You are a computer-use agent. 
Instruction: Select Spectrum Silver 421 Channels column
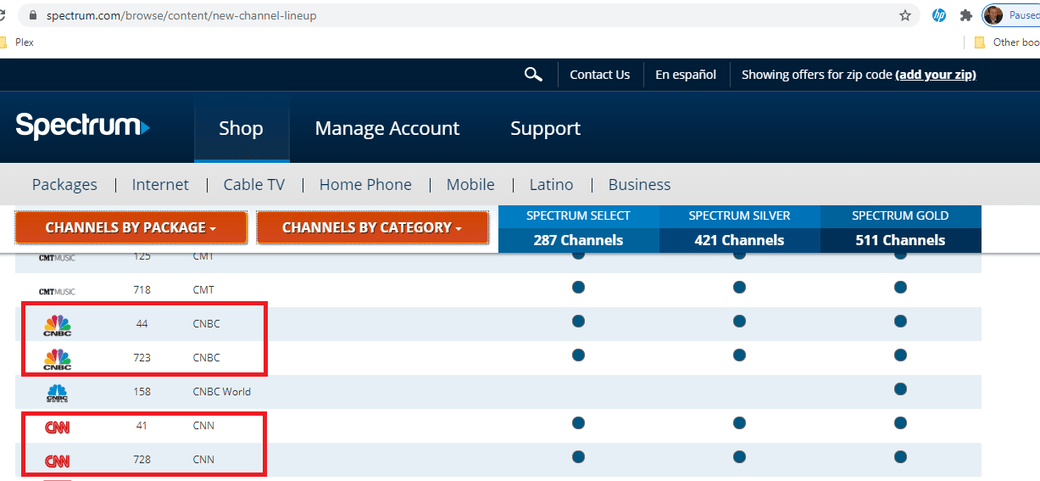pyautogui.click(x=740, y=229)
